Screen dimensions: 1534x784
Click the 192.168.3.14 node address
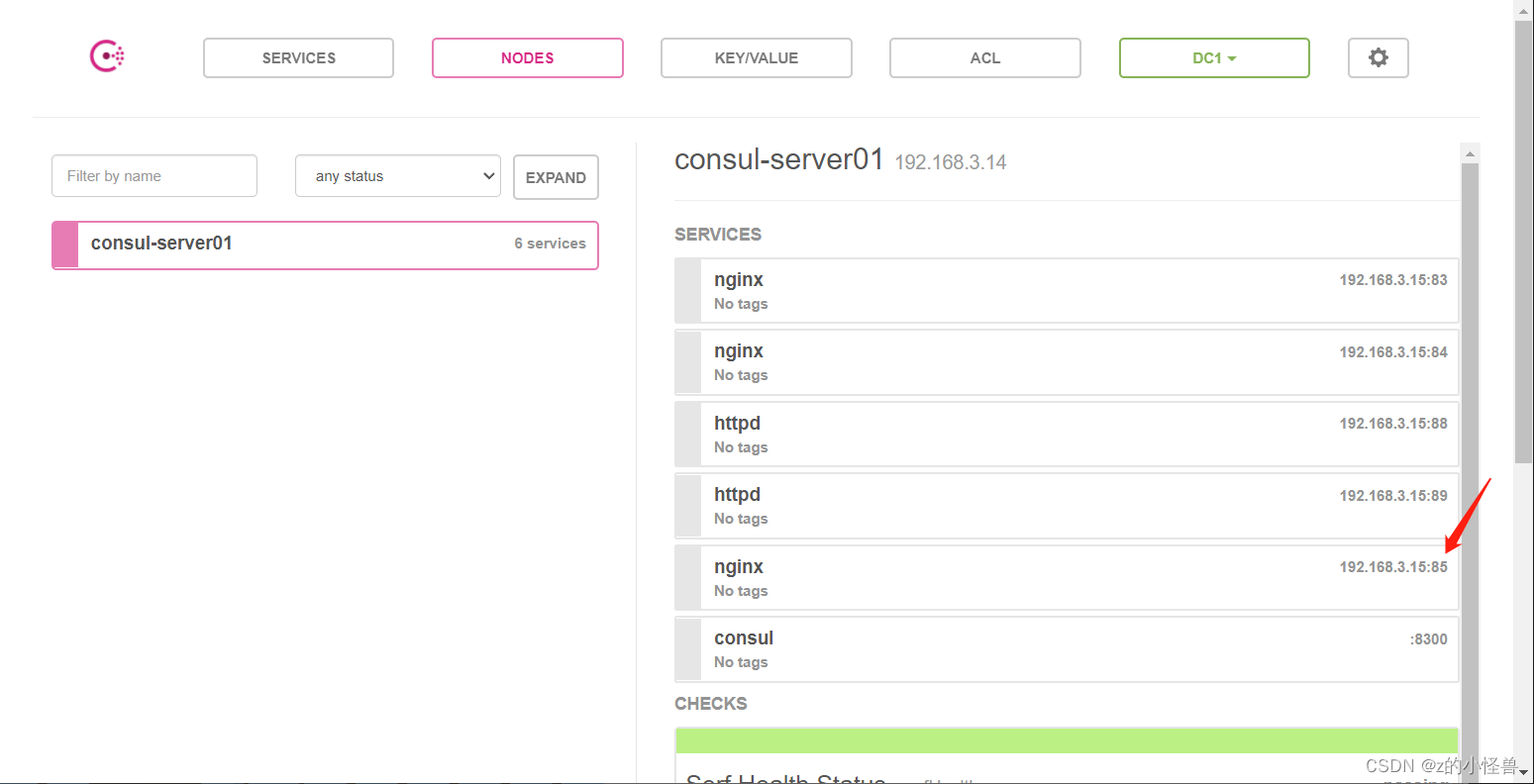coord(950,162)
